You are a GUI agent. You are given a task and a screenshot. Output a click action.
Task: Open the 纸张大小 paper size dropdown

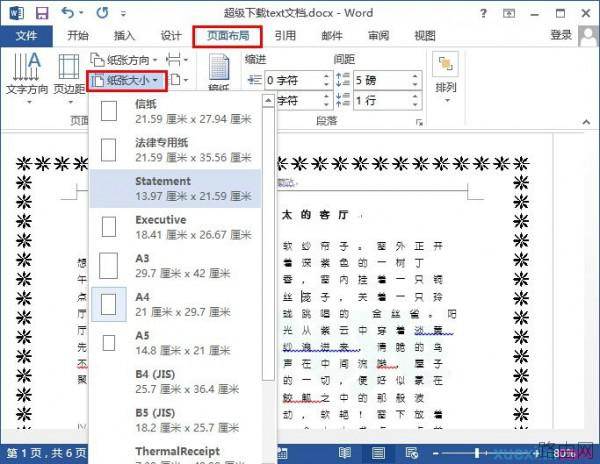click(127, 81)
